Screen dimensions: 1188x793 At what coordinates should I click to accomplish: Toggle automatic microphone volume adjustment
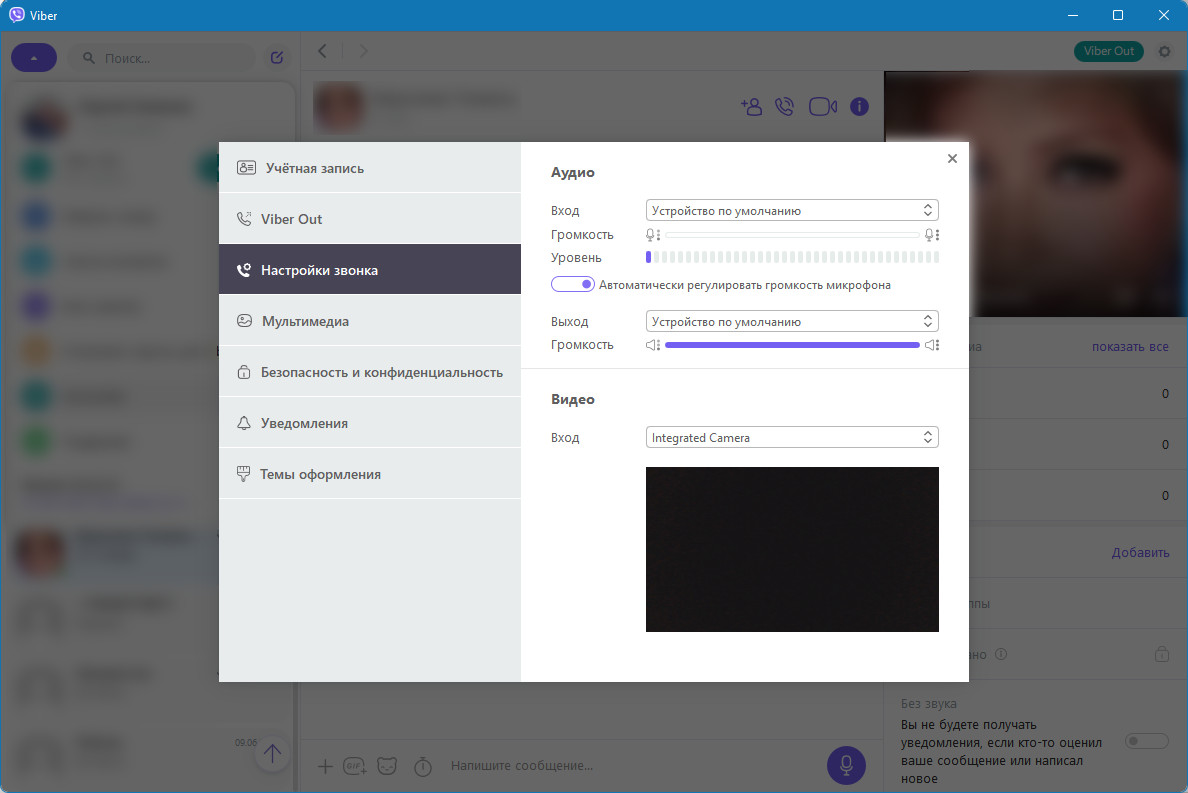point(572,285)
